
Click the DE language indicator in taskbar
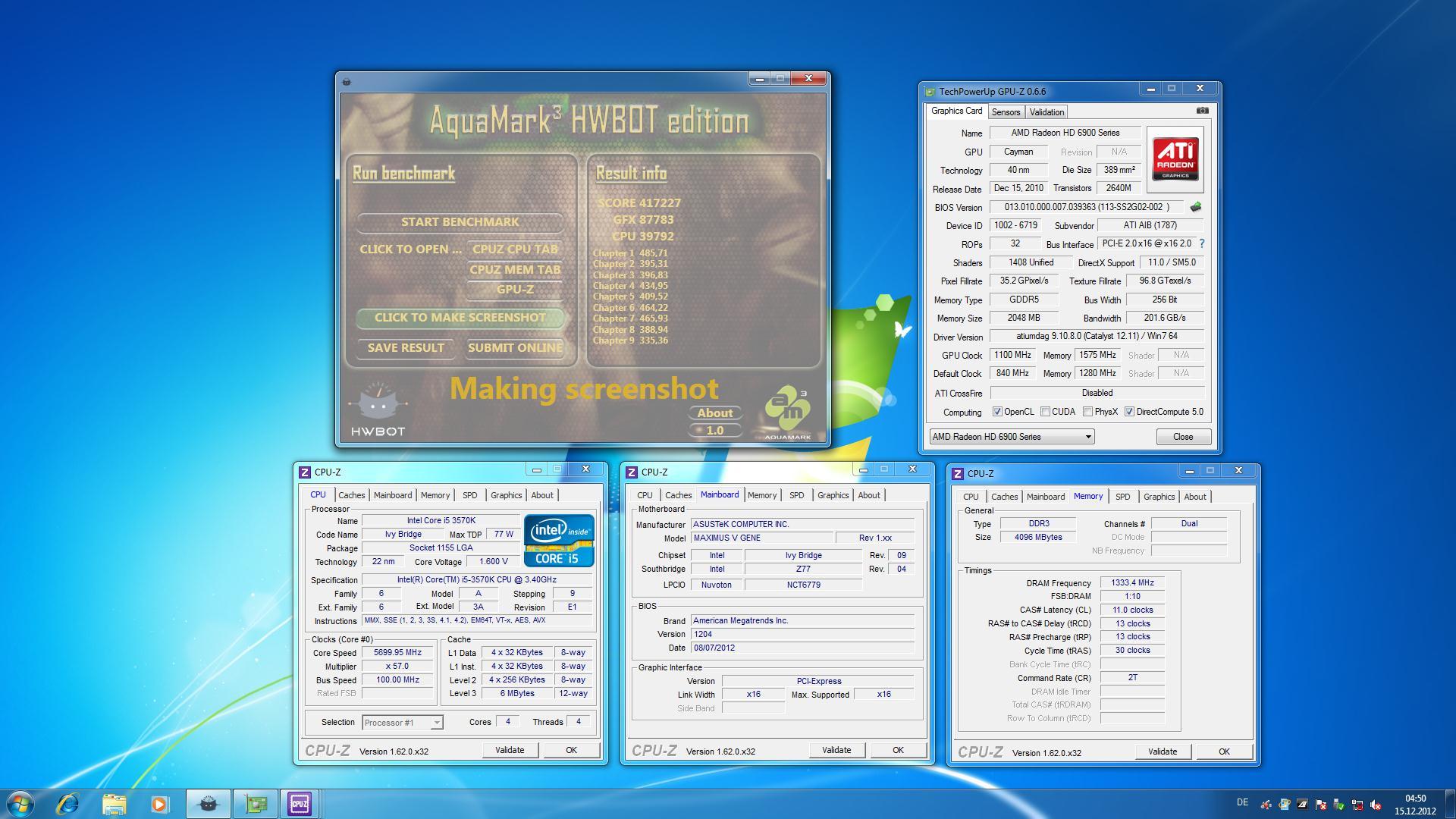point(1242,802)
